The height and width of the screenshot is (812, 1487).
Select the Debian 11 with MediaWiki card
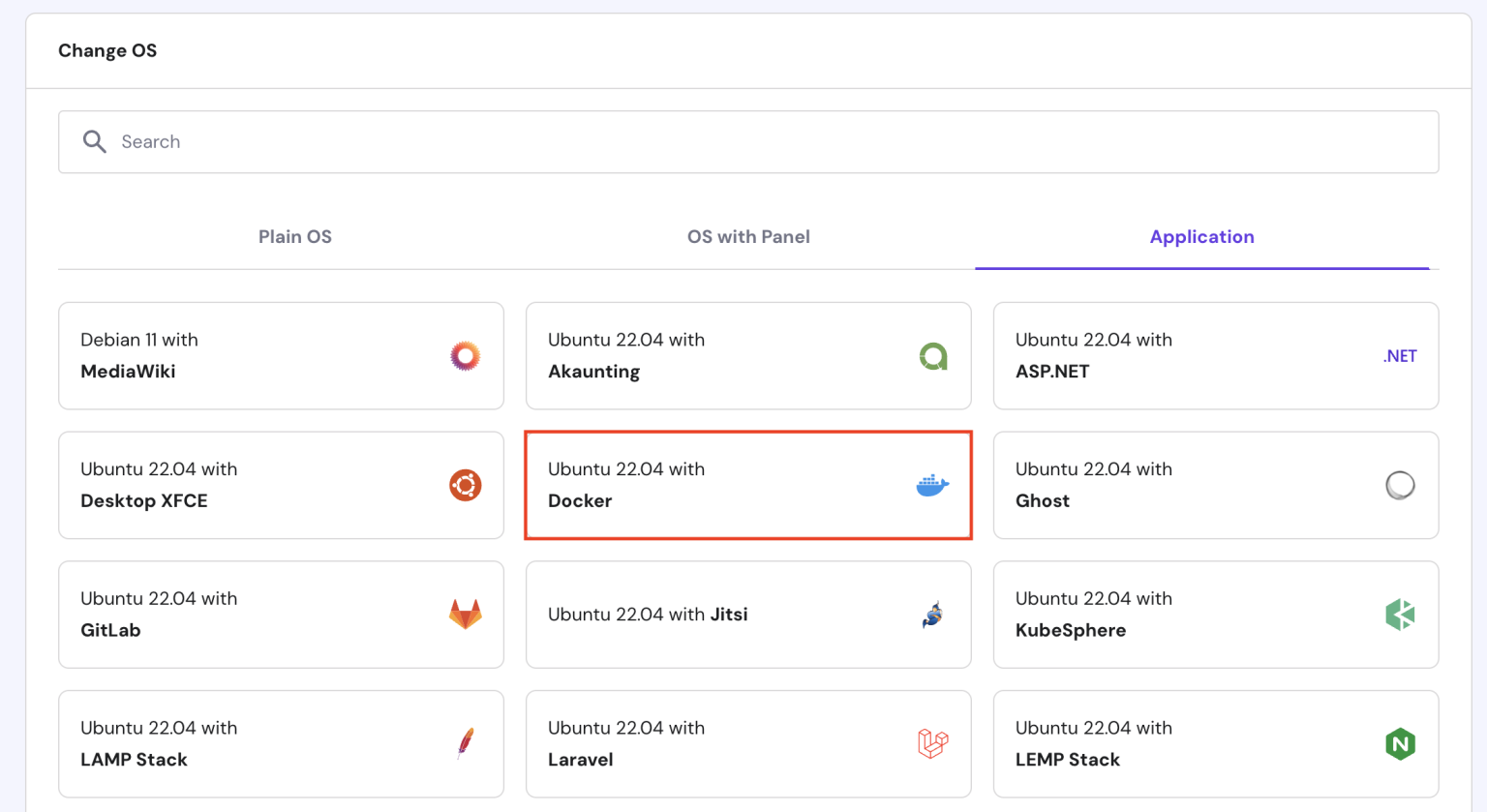click(281, 356)
